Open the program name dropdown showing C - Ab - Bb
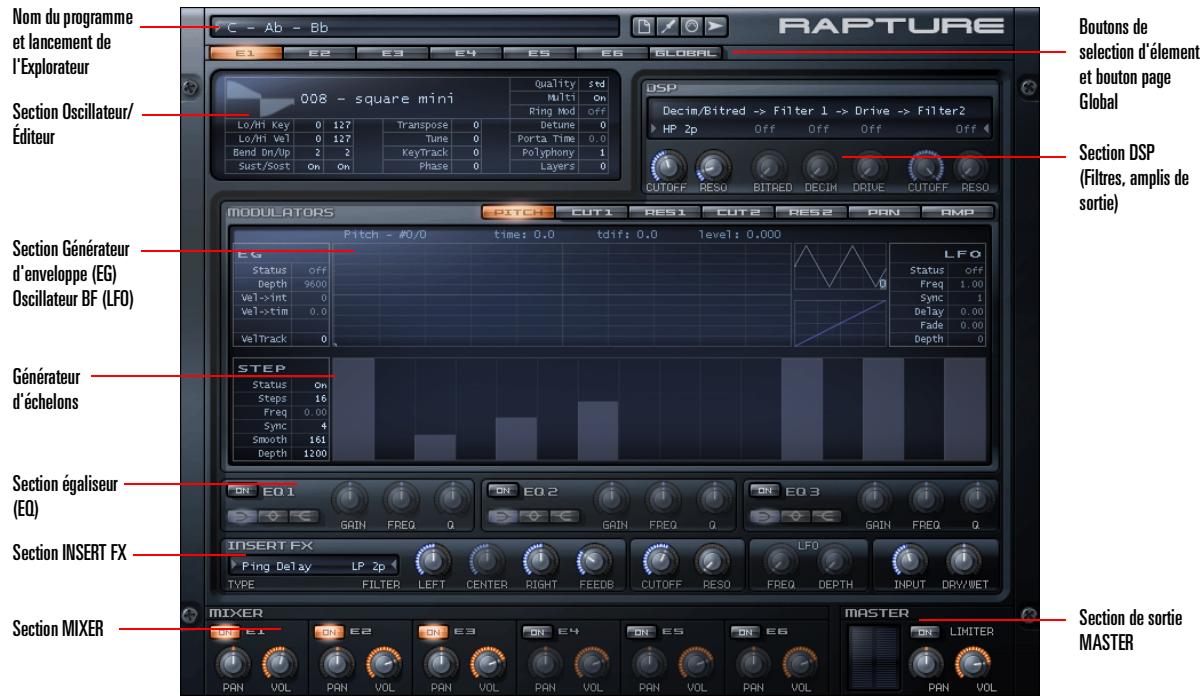 tap(414, 27)
